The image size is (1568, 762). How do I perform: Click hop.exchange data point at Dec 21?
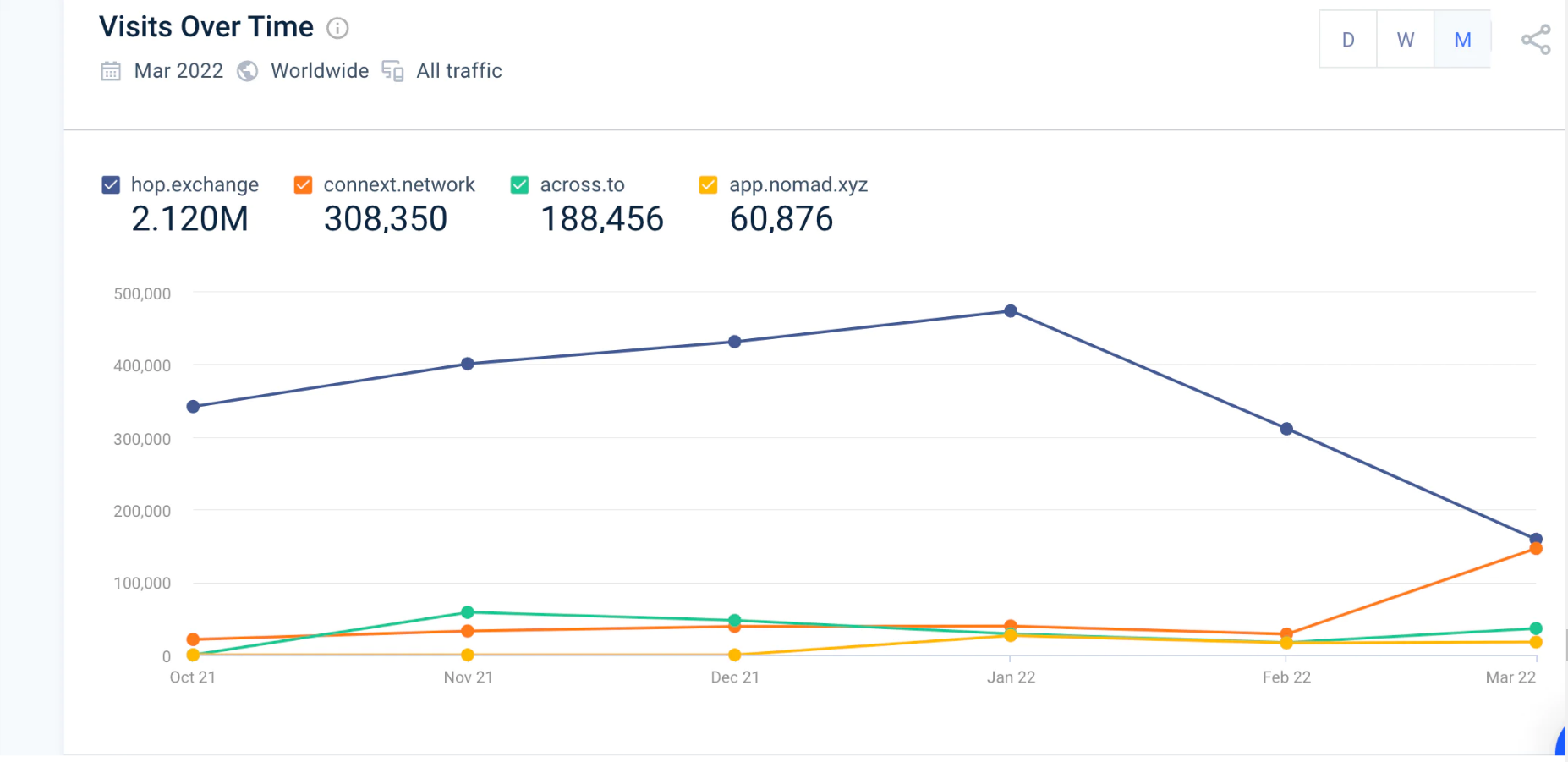735,342
